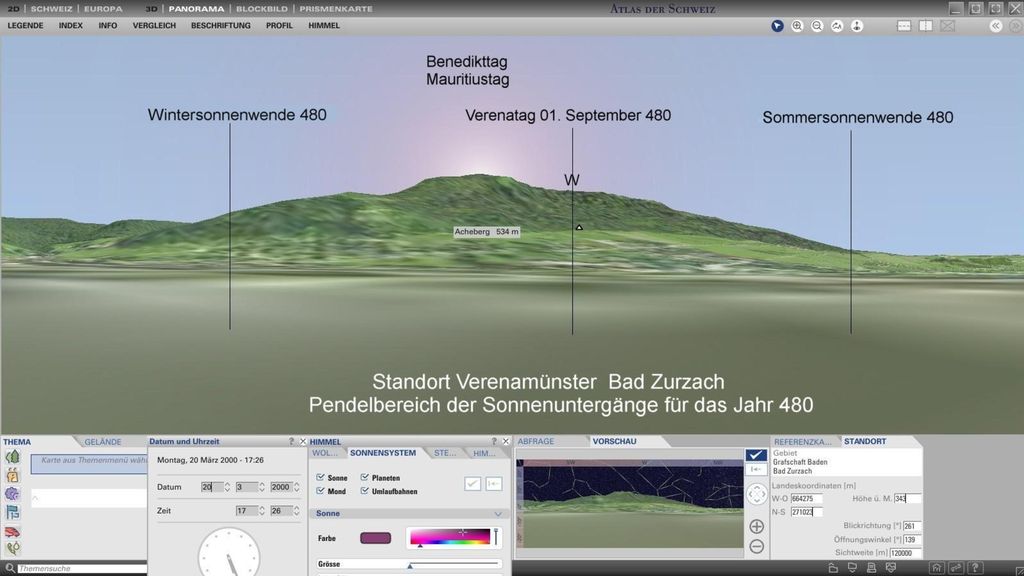The width and height of the screenshot is (1024, 576).
Task: Close the Himmel panel
Action: tap(505, 441)
